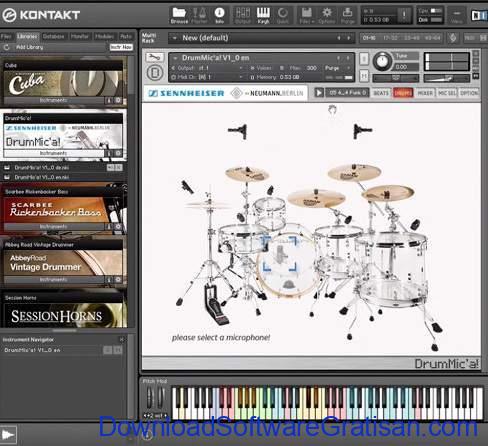
Task: Show the Output mixer section
Action: coord(243,15)
